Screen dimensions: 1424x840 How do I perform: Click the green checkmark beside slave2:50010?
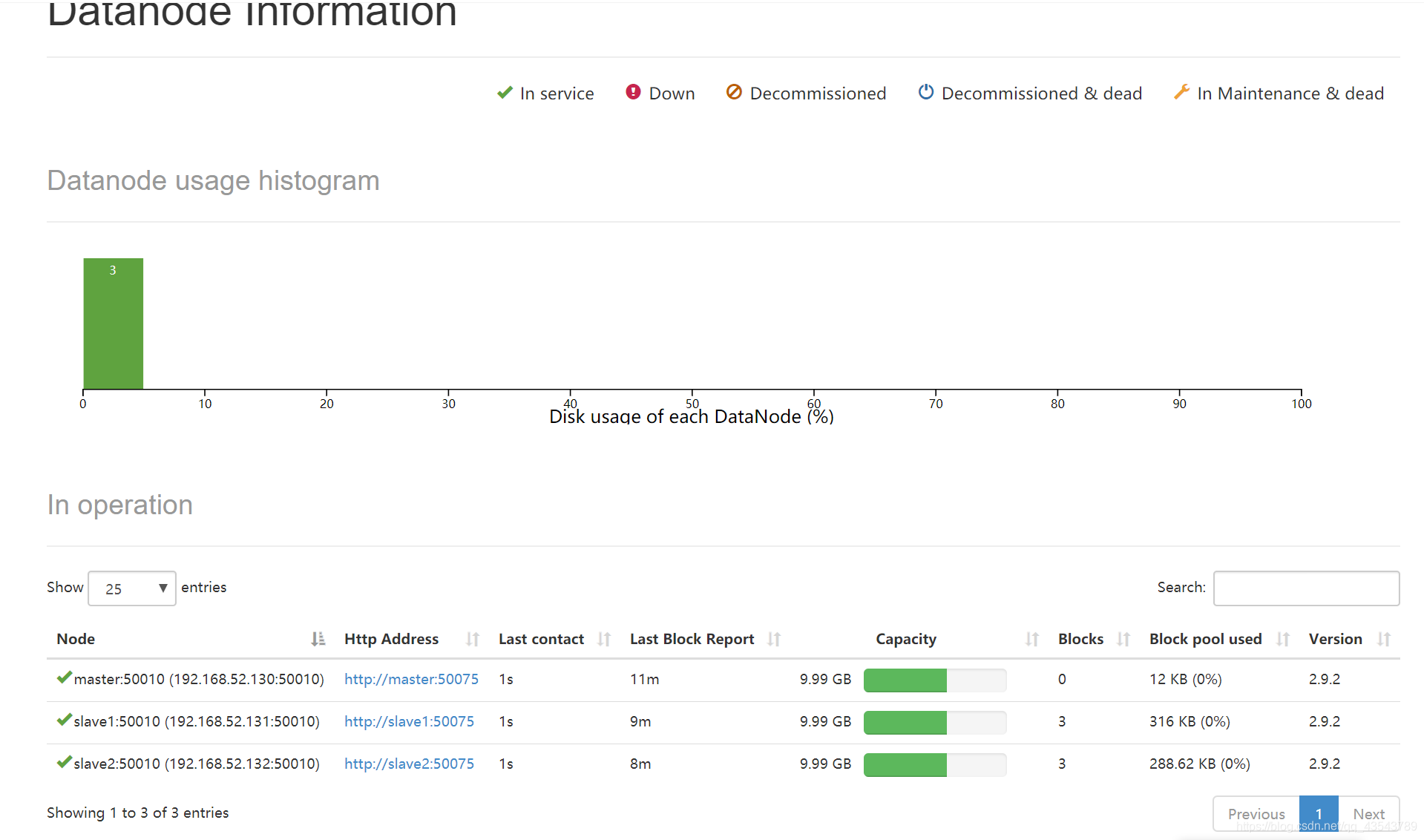(x=64, y=761)
